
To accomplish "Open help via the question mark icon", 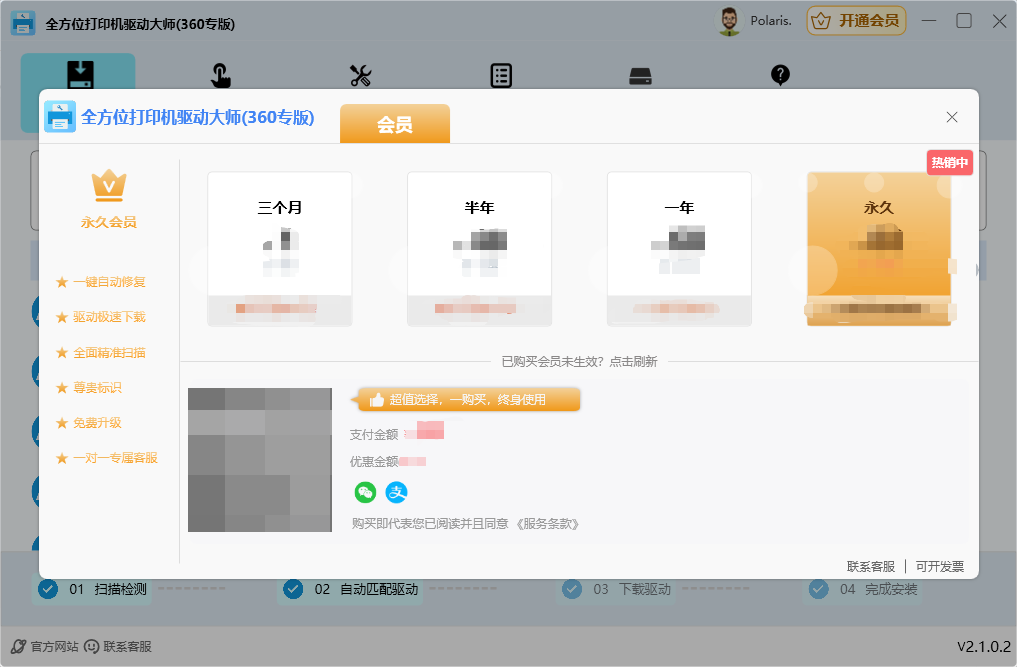I will point(780,75).
